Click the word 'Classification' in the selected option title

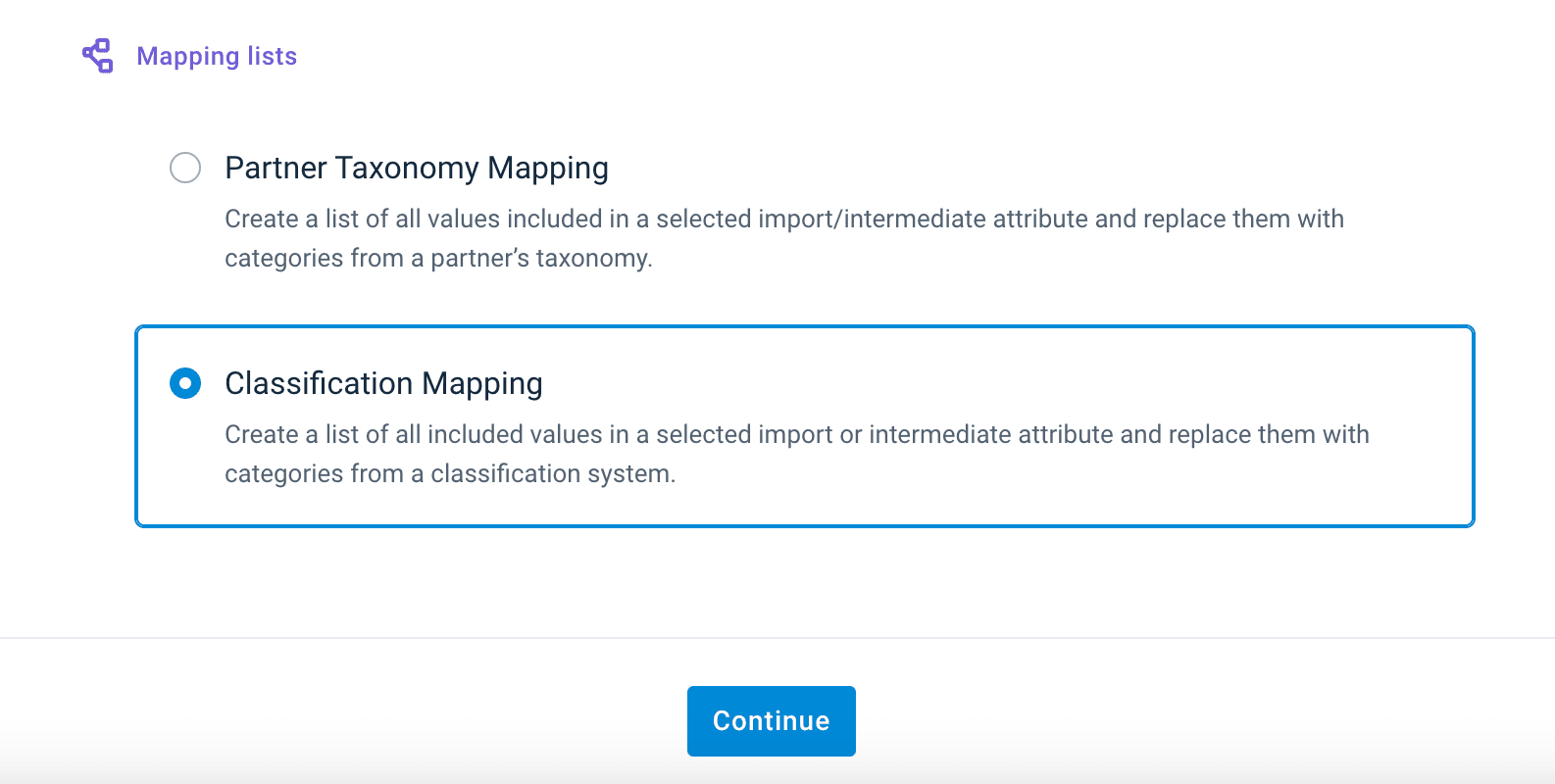(320, 383)
